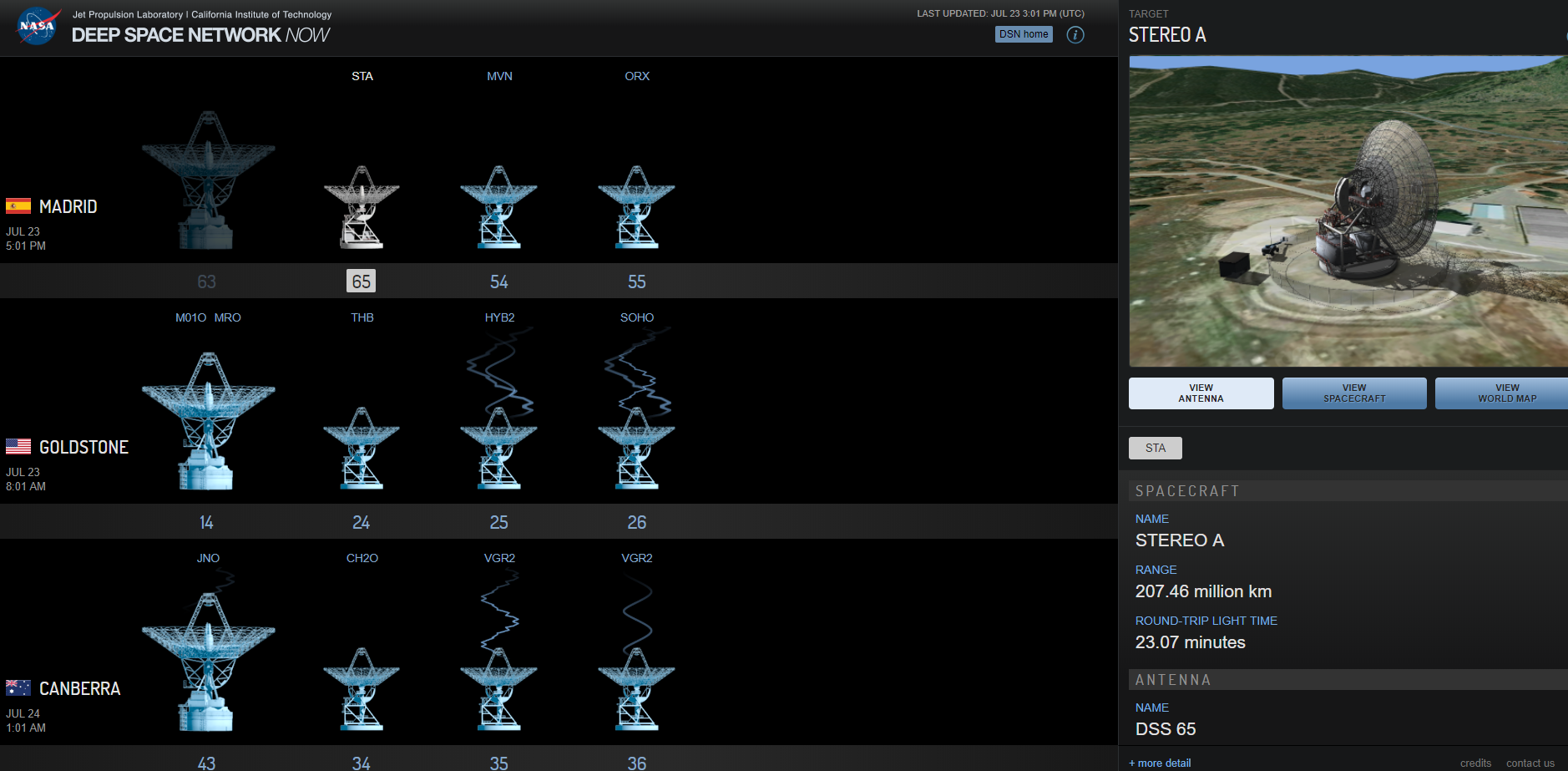Open the contact us link
Image resolution: width=1568 pixels, height=771 pixels.
pos(1530,763)
